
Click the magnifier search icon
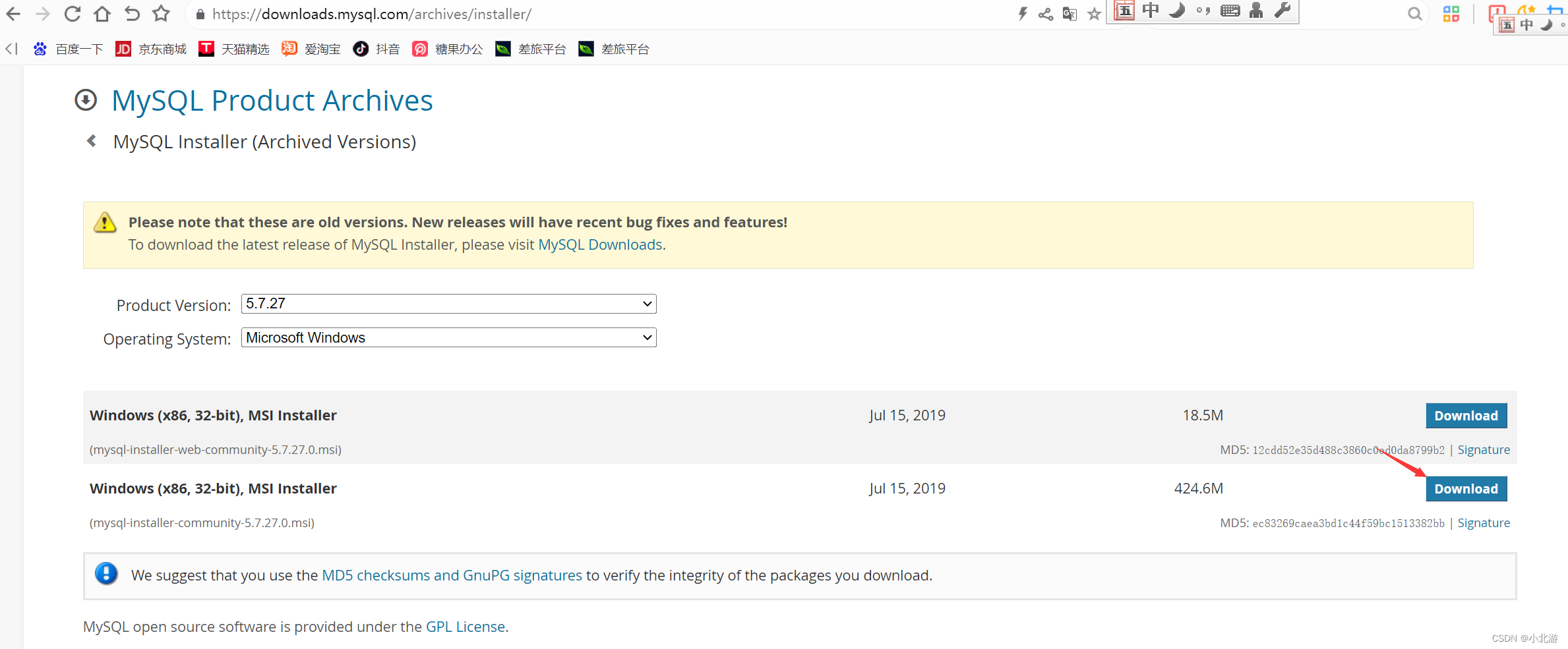point(1414,14)
